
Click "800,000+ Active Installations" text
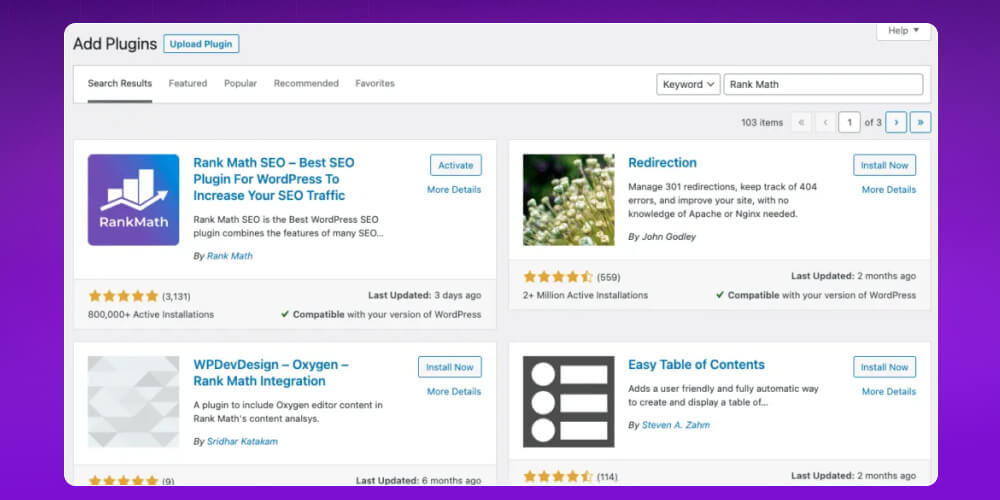tap(151, 314)
